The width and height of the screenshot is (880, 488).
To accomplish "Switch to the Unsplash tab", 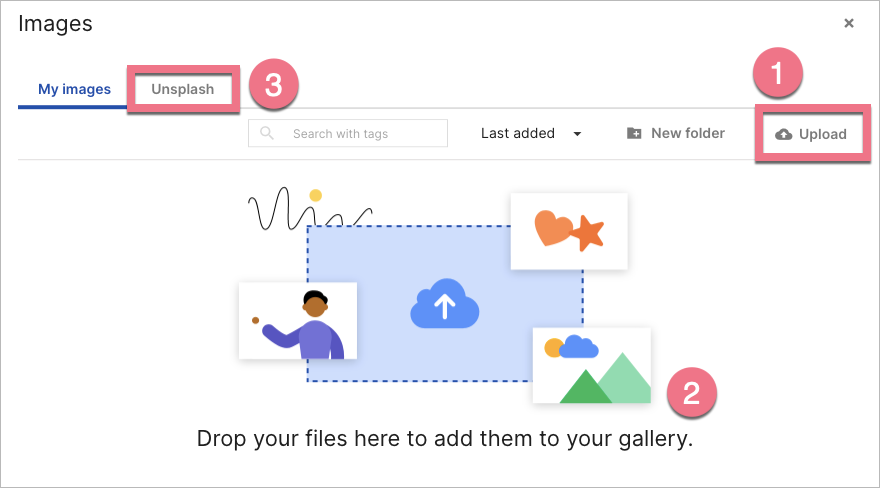I will (x=183, y=89).
